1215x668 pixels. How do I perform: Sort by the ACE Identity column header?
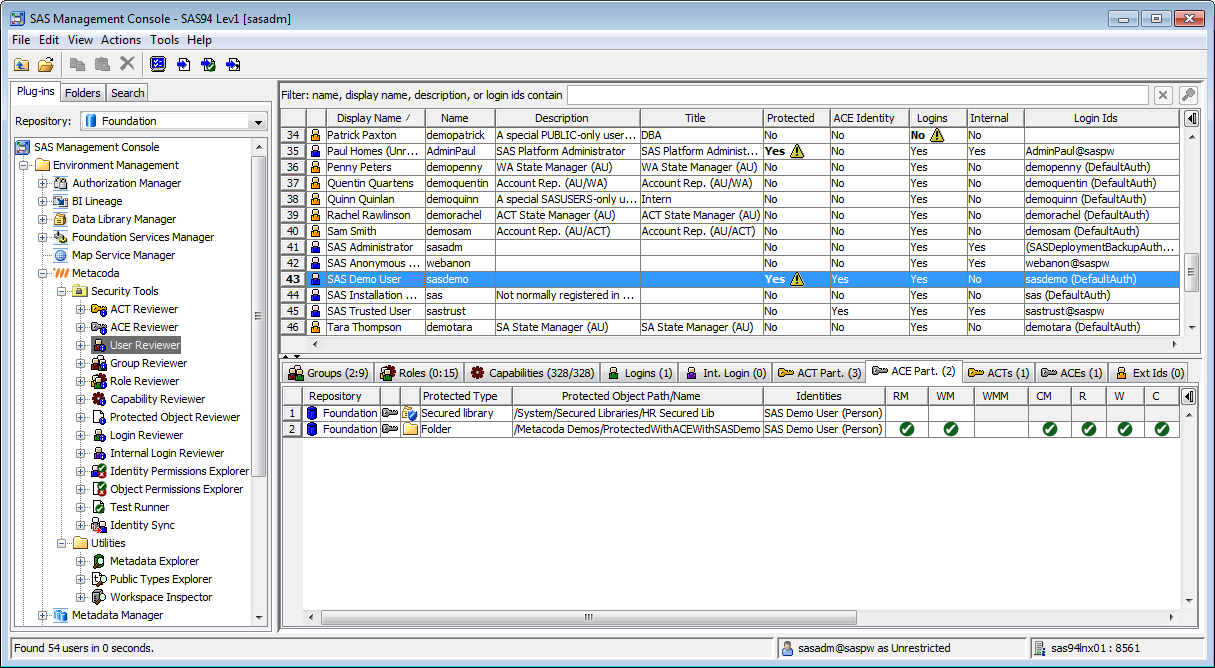[868, 118]
